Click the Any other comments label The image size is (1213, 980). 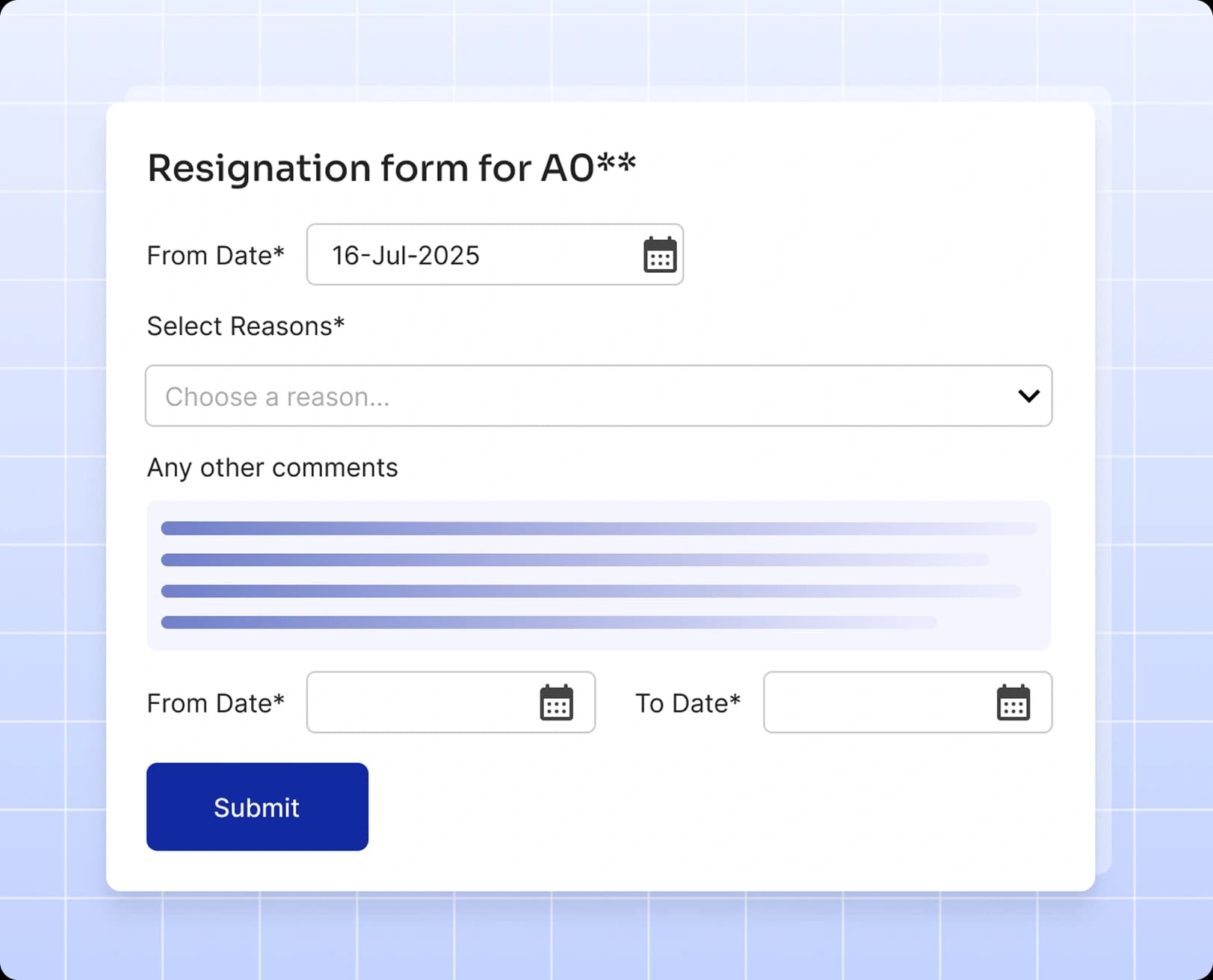[272, 467]
